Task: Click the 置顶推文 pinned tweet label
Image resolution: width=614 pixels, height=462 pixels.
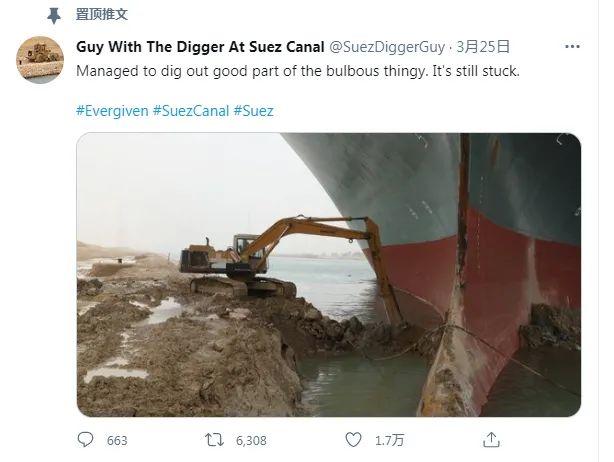Action: [102, 15]
